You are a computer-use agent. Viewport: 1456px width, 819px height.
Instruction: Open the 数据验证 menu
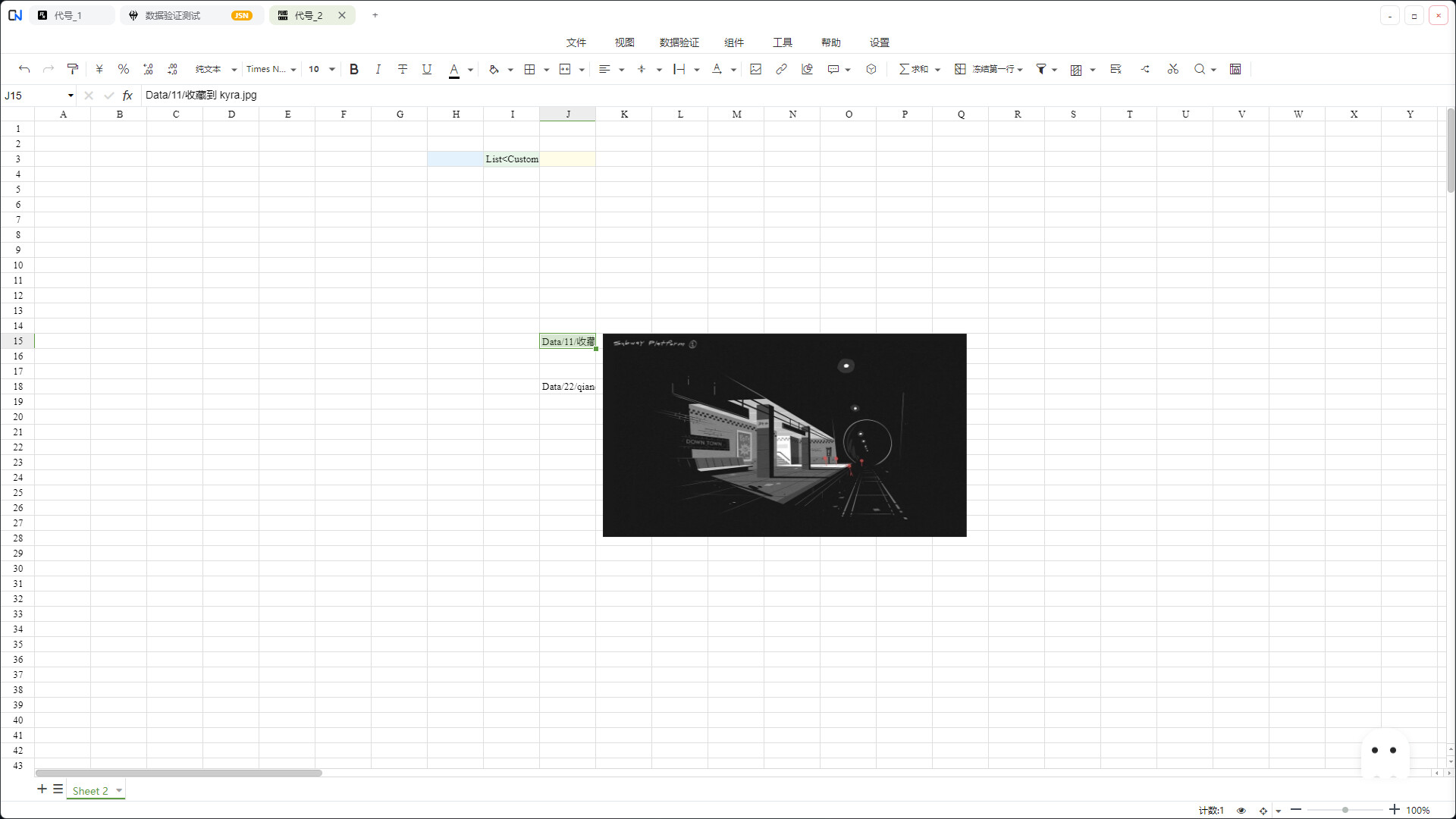coord(679,42)
